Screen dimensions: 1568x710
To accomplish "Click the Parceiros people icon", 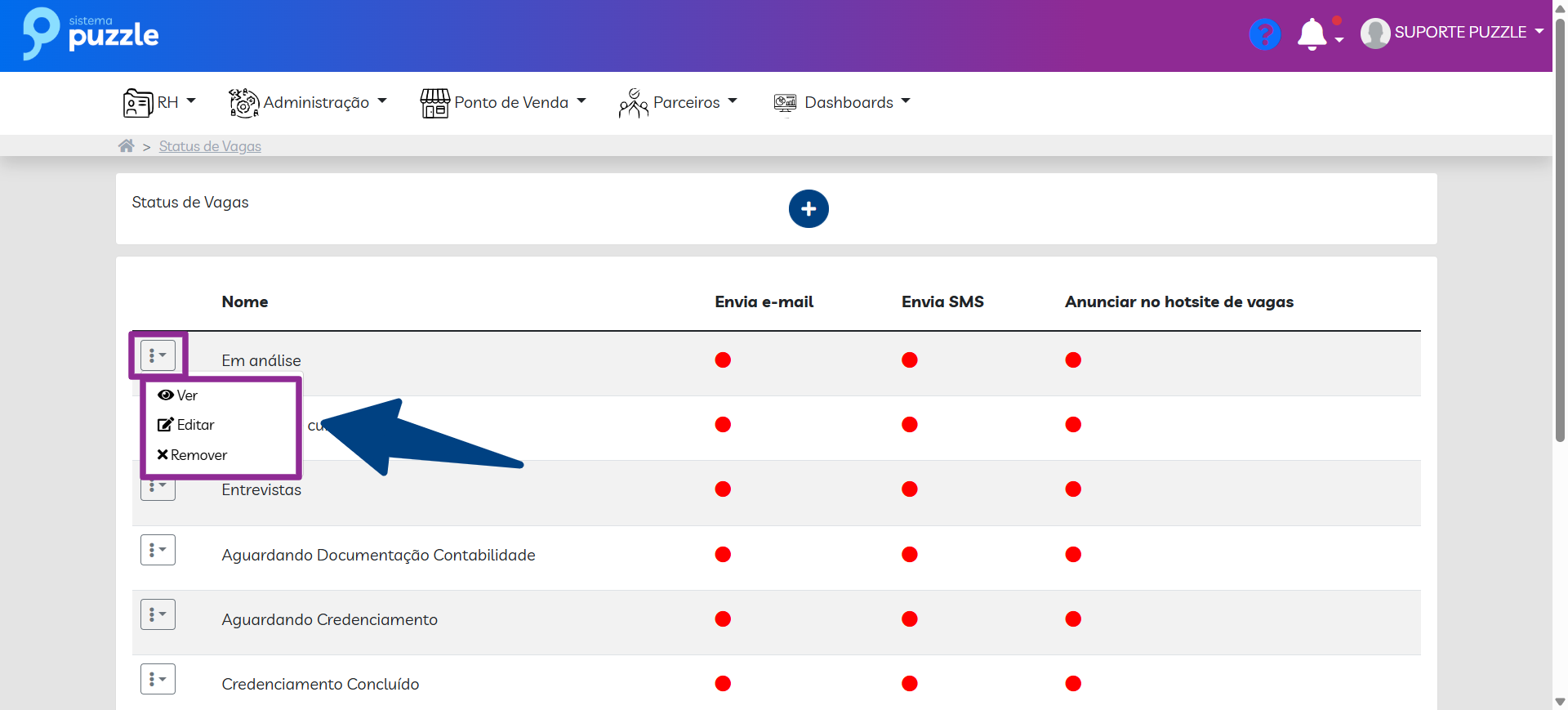I will [x=633, y=103].
